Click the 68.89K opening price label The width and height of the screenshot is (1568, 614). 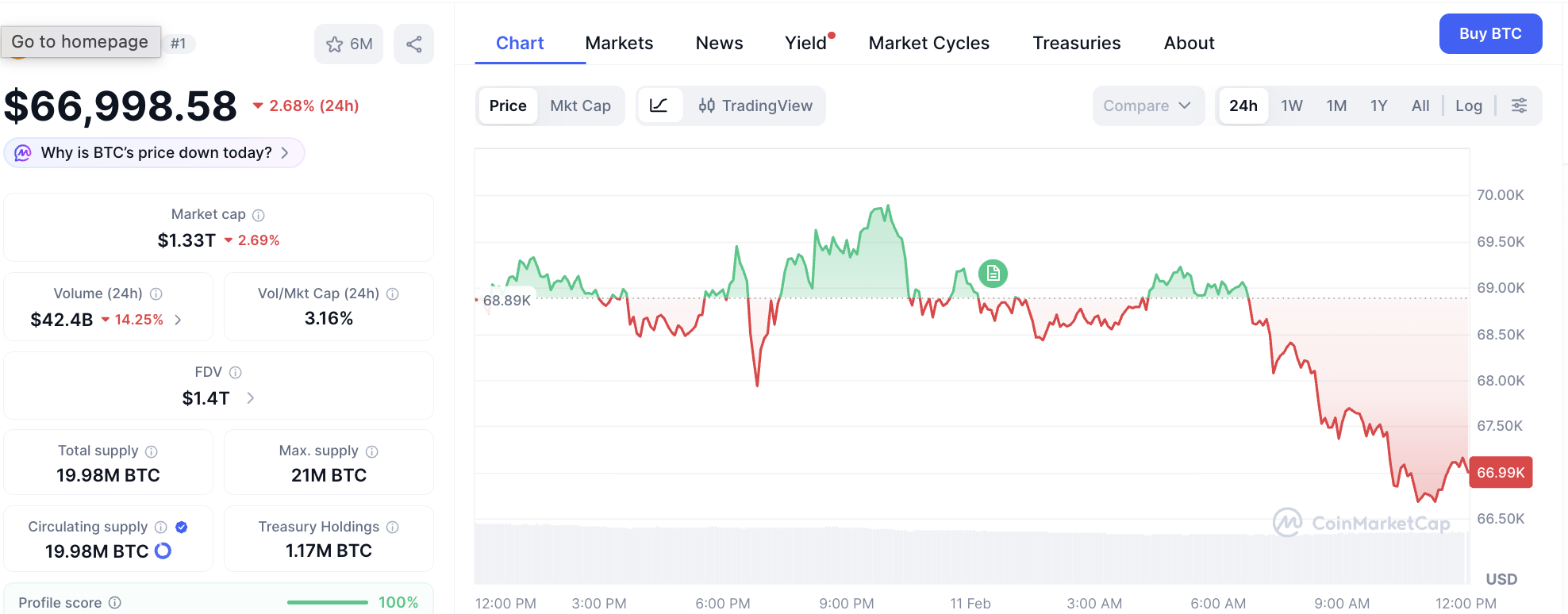click(506, 300)
